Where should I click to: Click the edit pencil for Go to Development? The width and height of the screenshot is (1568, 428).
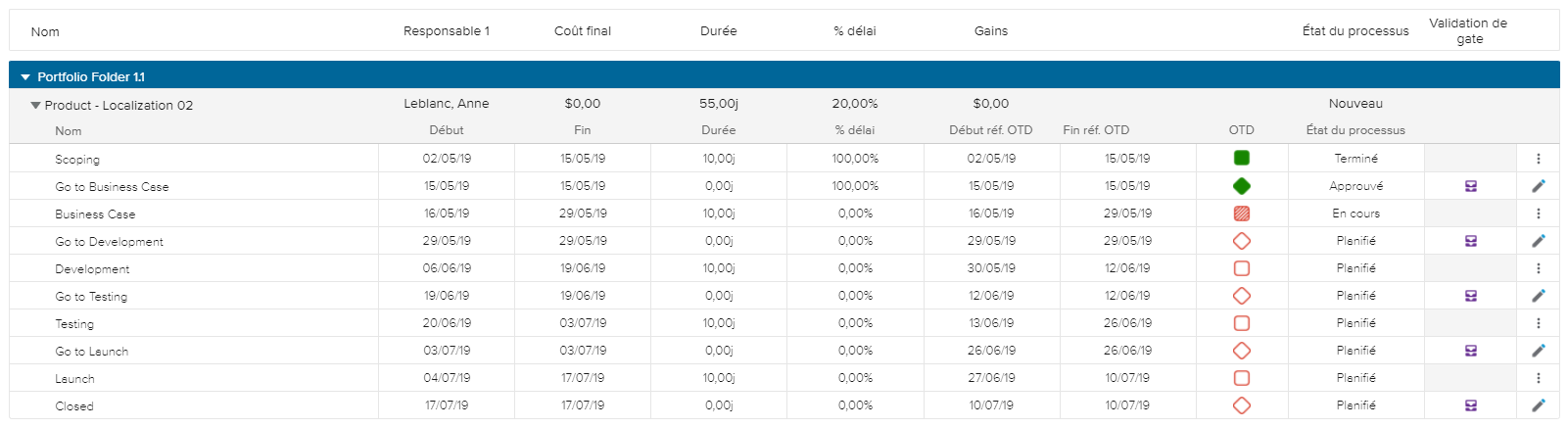click(x=1538, y=241)
